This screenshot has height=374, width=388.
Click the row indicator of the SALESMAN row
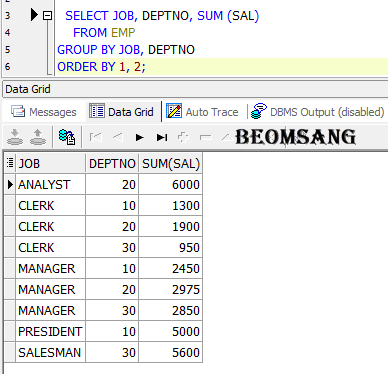point(10,352)
